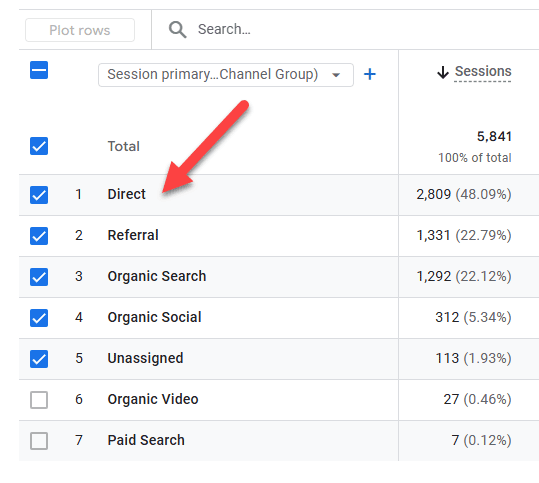Click the Direct channel name
Image resolution: width=539 pixels, height=483 pixels.
(x=126, y=194)
